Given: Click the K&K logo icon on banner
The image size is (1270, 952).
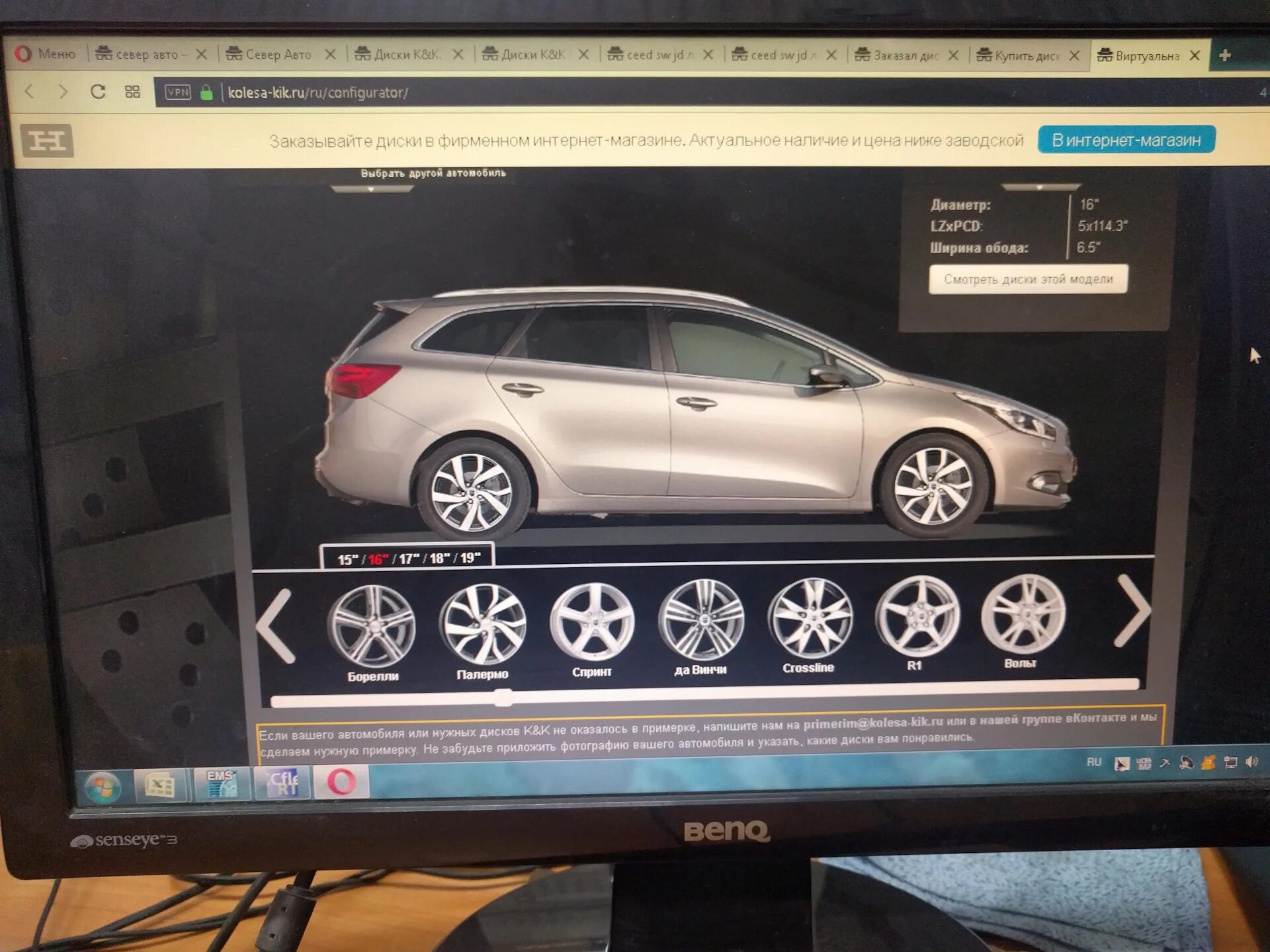Looking at the screenshot, I should (47, 140).
